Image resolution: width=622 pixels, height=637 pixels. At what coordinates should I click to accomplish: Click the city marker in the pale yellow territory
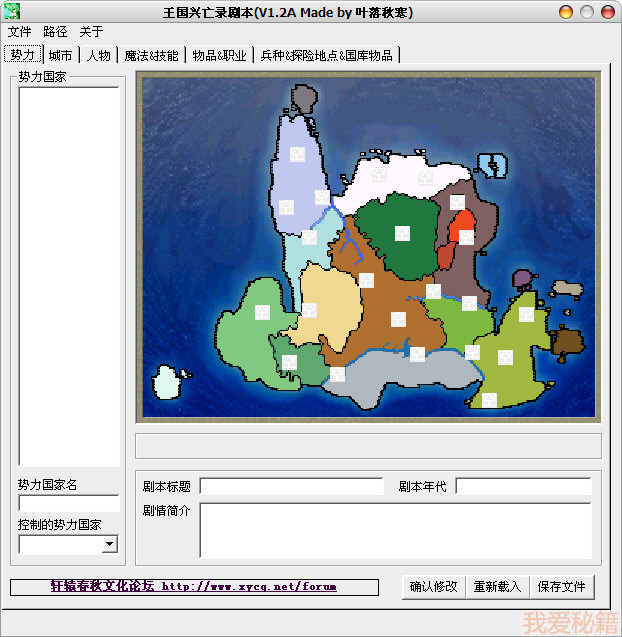tap(310, 310)
